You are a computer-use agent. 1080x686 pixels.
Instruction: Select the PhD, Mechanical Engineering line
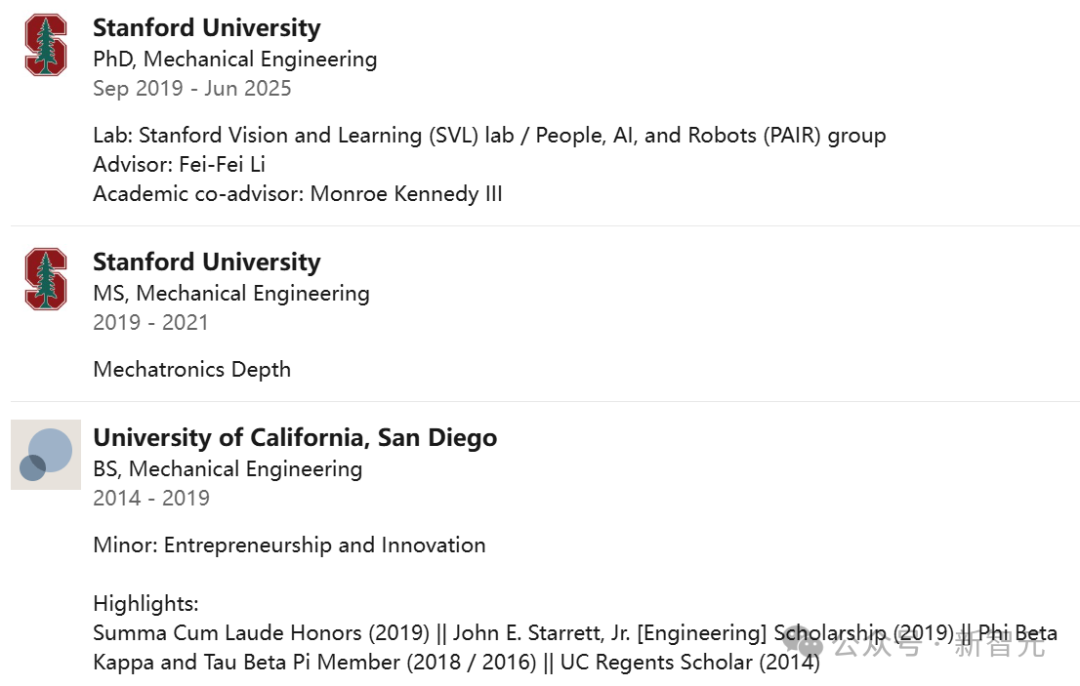[235, 60]
